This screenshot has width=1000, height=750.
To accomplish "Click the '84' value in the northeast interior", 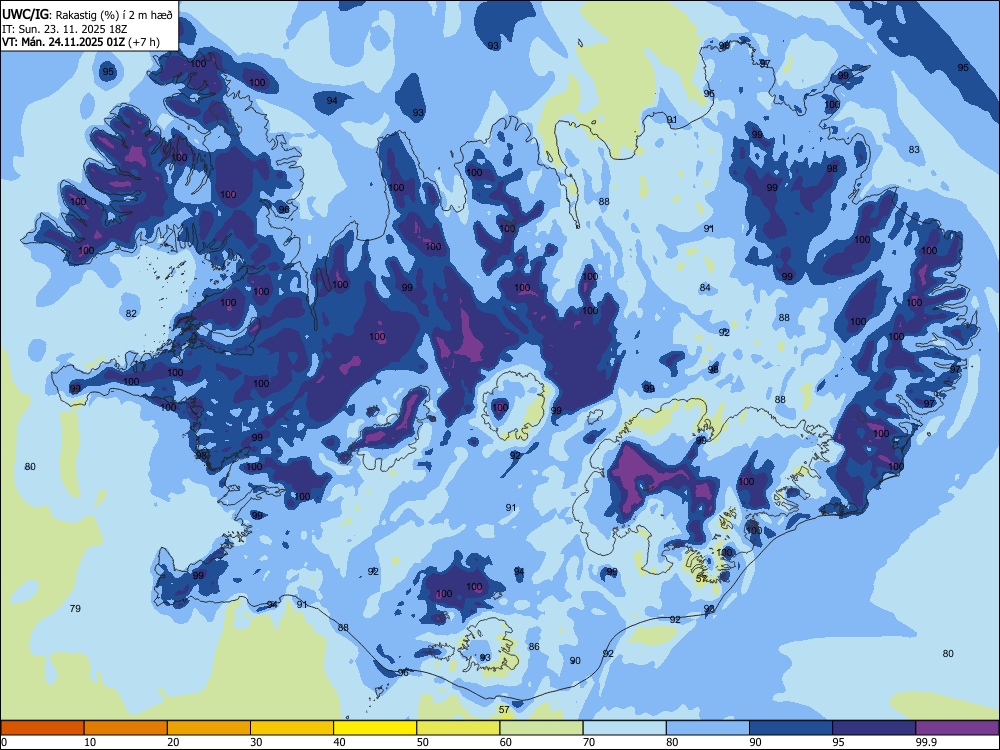I will (705, 288).
